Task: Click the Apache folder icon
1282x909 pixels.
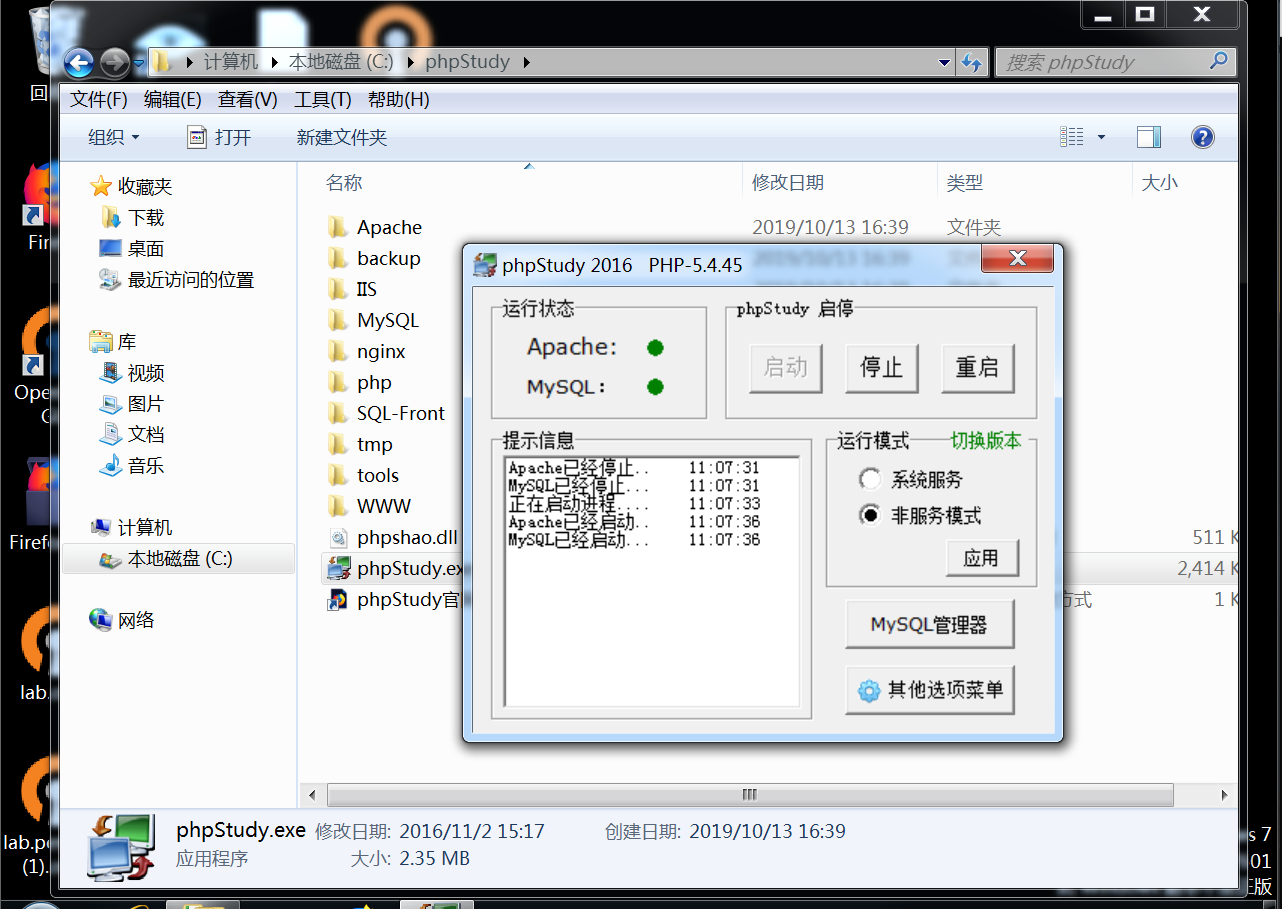Action: pyautogui.click(x=338, y=227)
